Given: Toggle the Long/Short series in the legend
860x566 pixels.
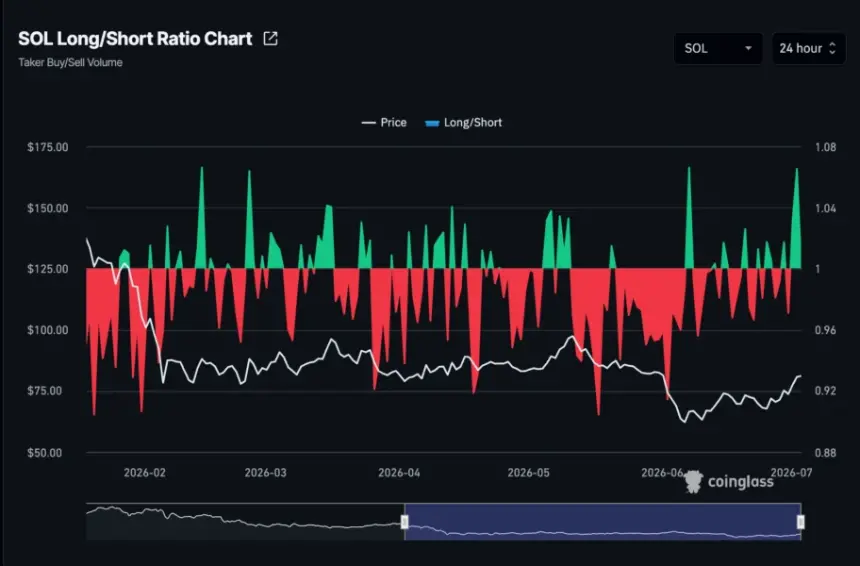Looking at the screenshot, I should tap(463, 122).
